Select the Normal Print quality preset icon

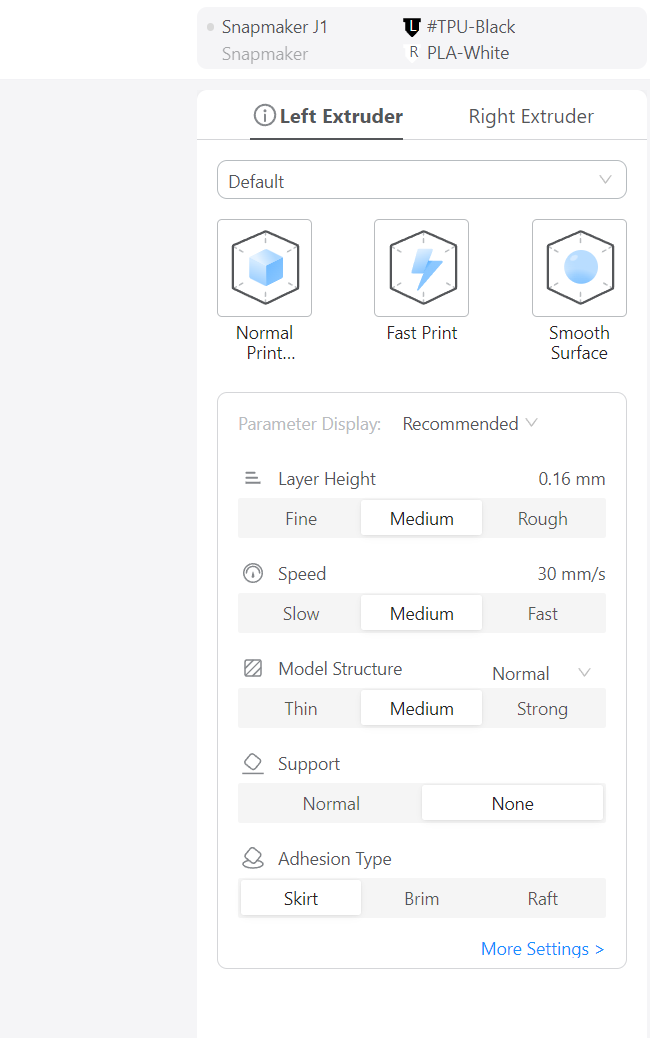tap(264, 267)
